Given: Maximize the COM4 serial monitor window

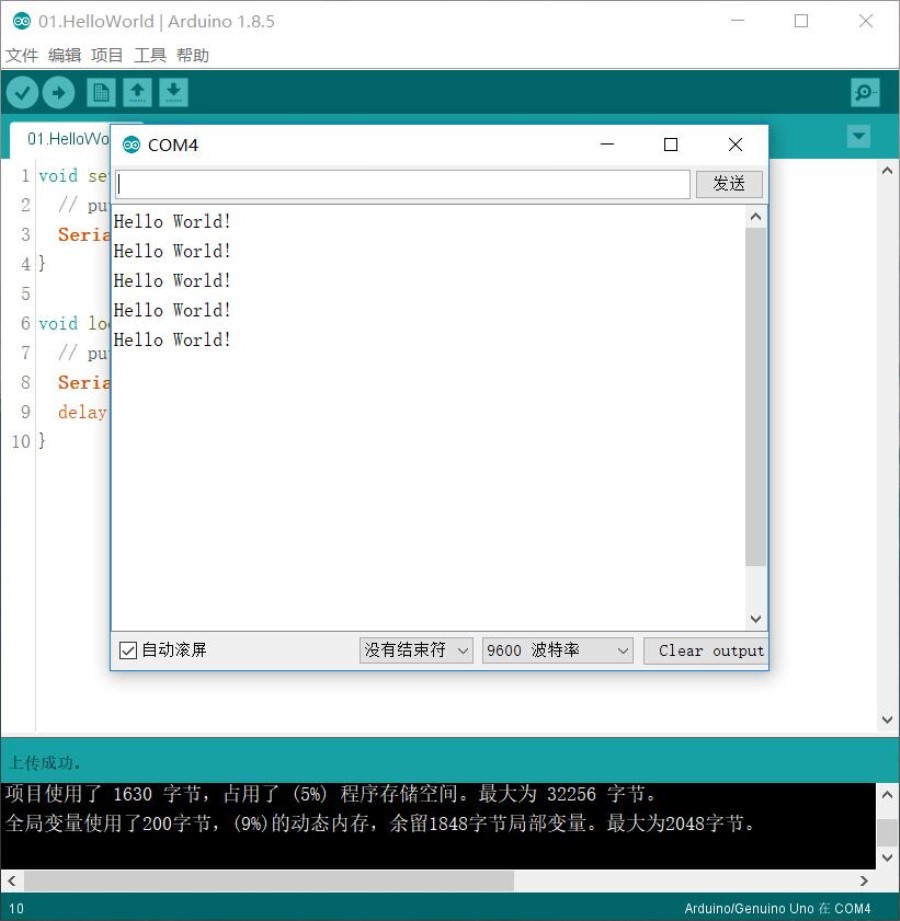Looking at the screenshot, I should click(x=671, y=144).
